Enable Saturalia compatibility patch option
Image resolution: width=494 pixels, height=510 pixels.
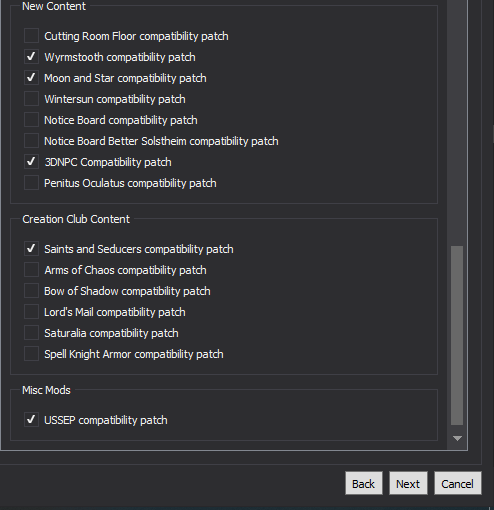click(x=31, y=333)
